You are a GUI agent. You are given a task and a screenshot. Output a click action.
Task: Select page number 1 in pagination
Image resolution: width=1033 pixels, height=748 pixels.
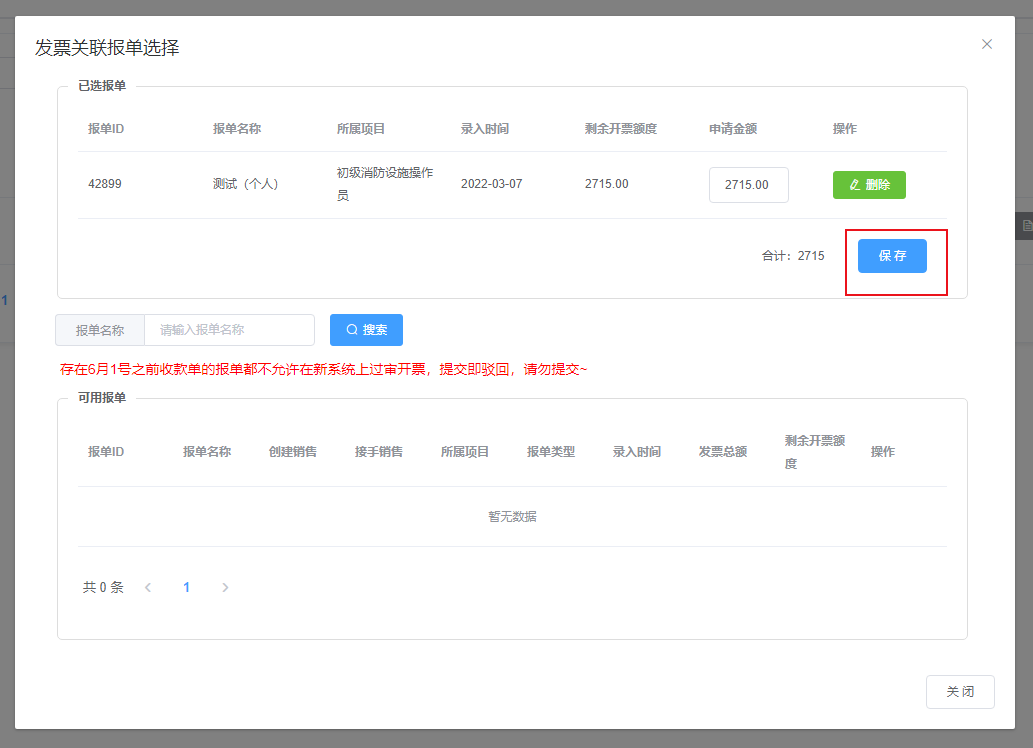pos(186,588)
